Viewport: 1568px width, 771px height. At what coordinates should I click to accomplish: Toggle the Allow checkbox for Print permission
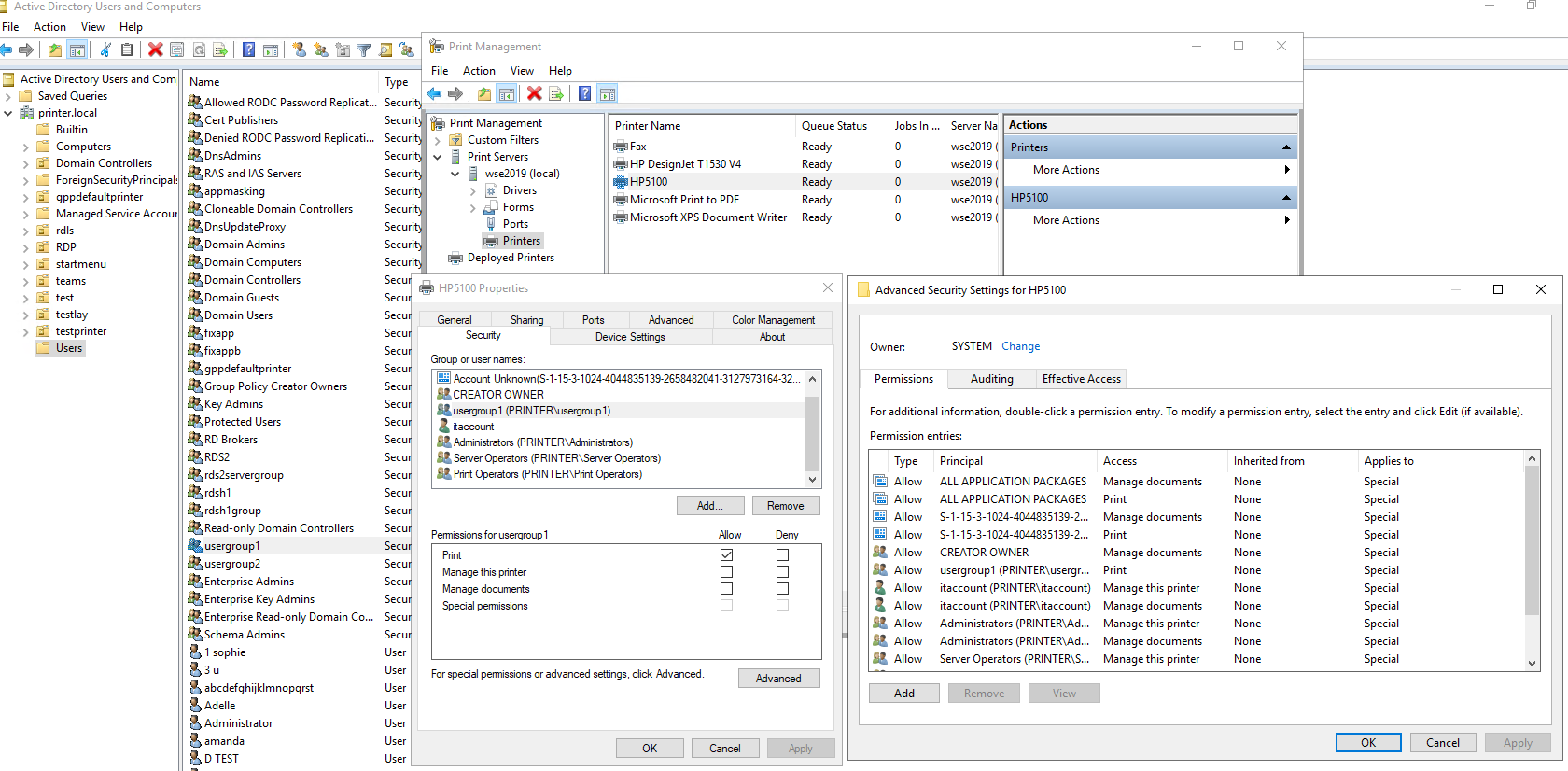(726, 554)
